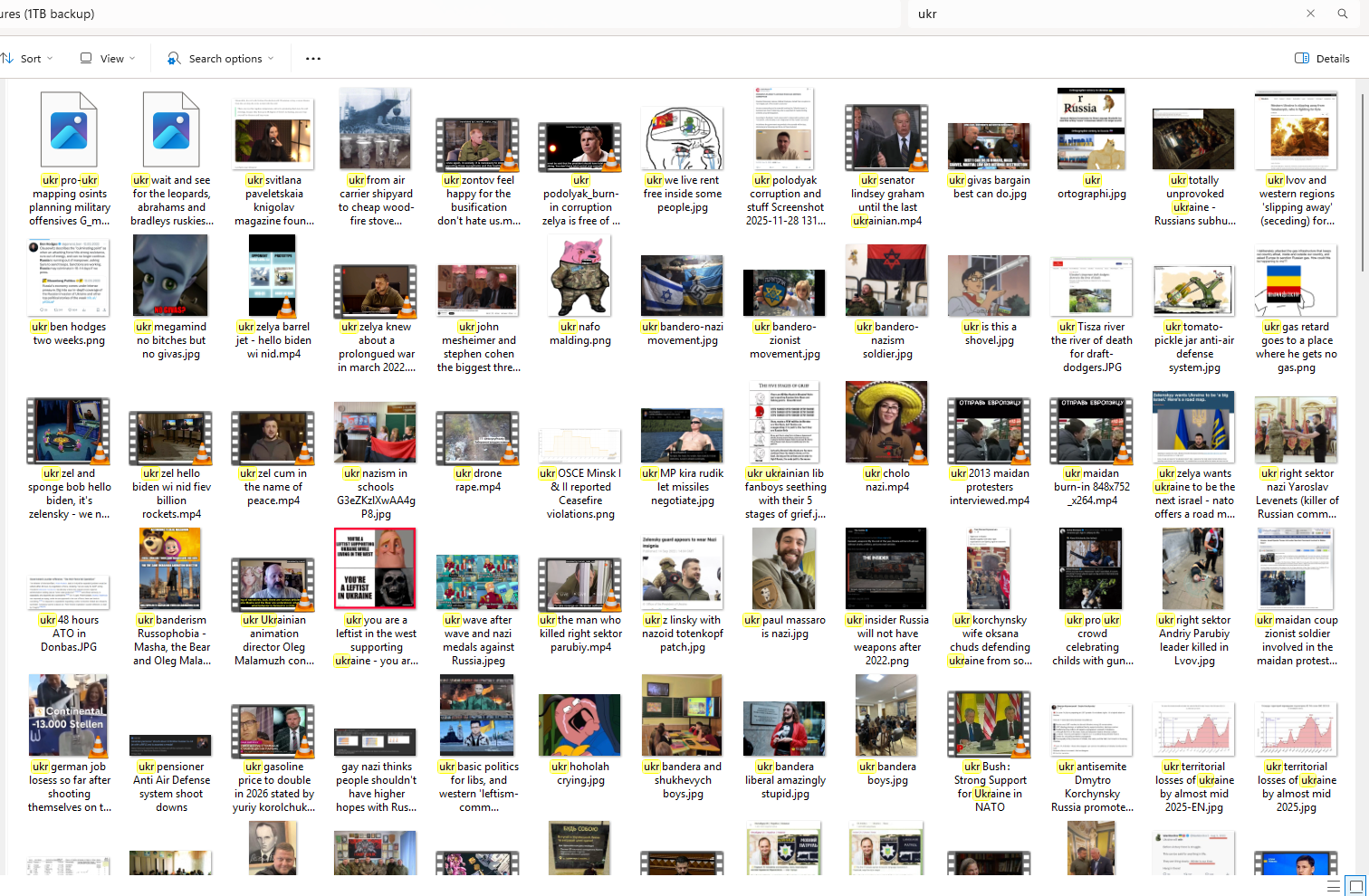Click the See more ellipsis button

(x=313, y=59)
